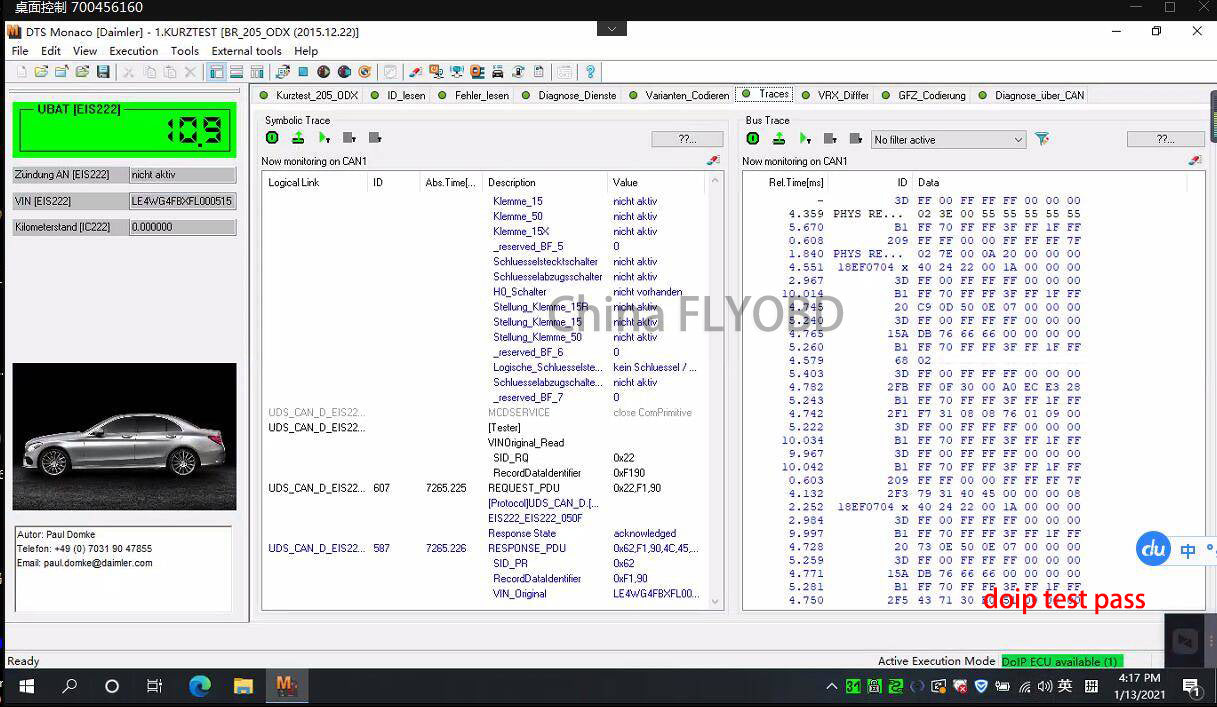The width and height of the screenshot is (1217, 707).
Task: Click the ??... button in Bus Trace
Action: click(1165, 139)
